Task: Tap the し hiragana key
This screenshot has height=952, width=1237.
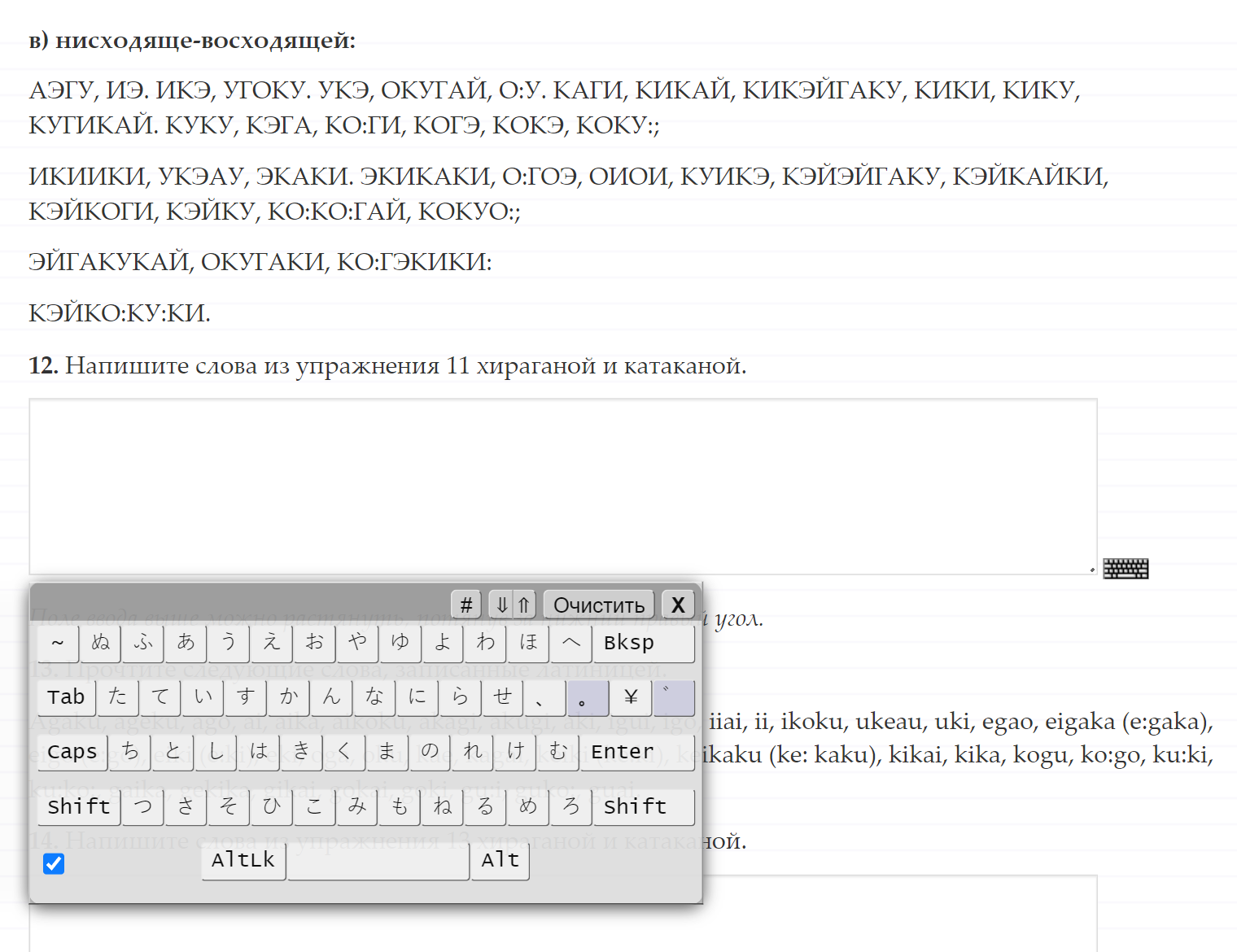Action: click(216, 752)
